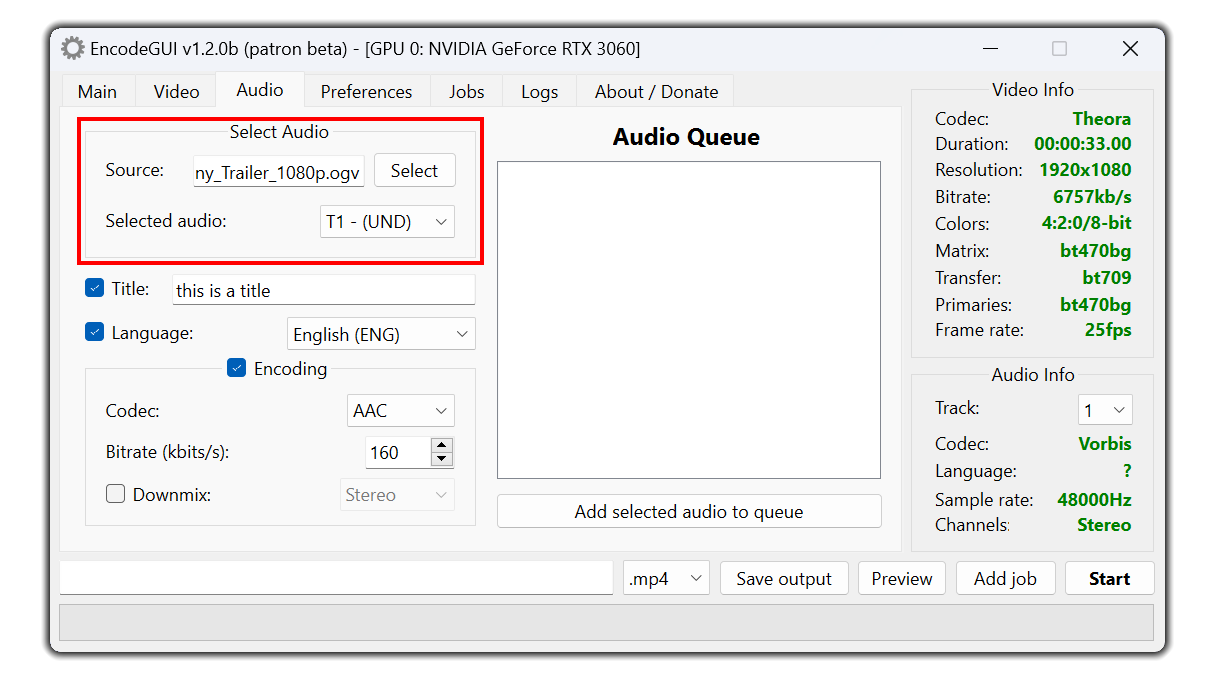The image size is (1215, 680).
Task: Click the Select source button
Action: tap(414, 170)
